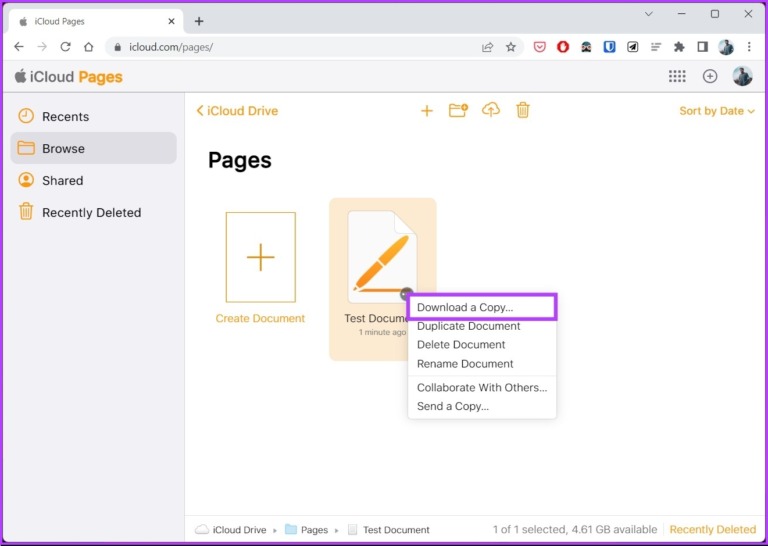The width and height of the screenshot is (768, 546).
Task: Open the Extensions puzzle icon
Action: pyautogui.click(x=679, y=47)
